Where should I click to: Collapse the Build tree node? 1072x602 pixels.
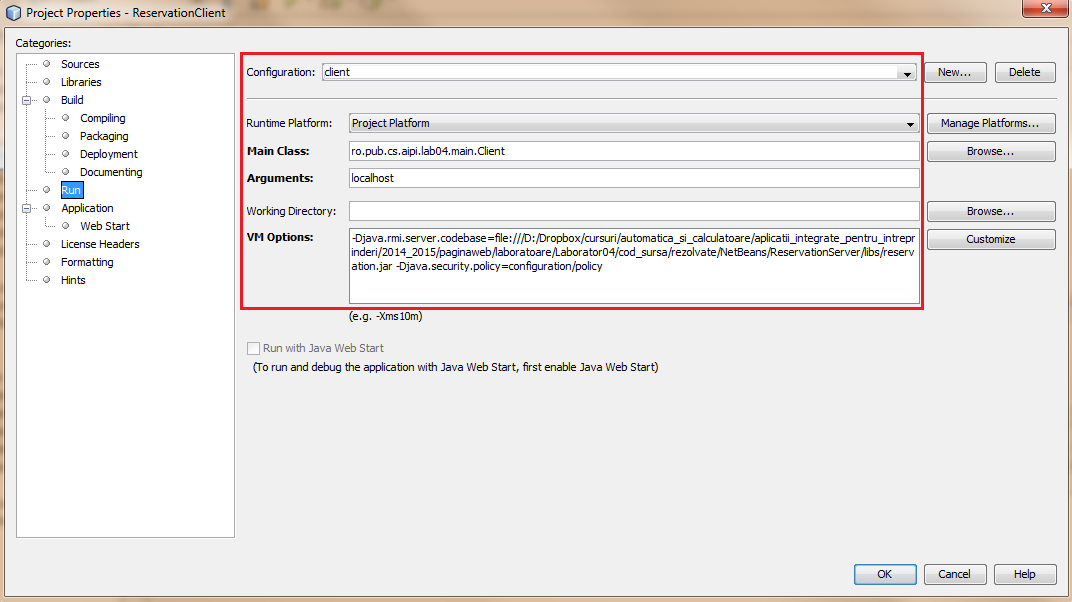[x=27, y=100]
